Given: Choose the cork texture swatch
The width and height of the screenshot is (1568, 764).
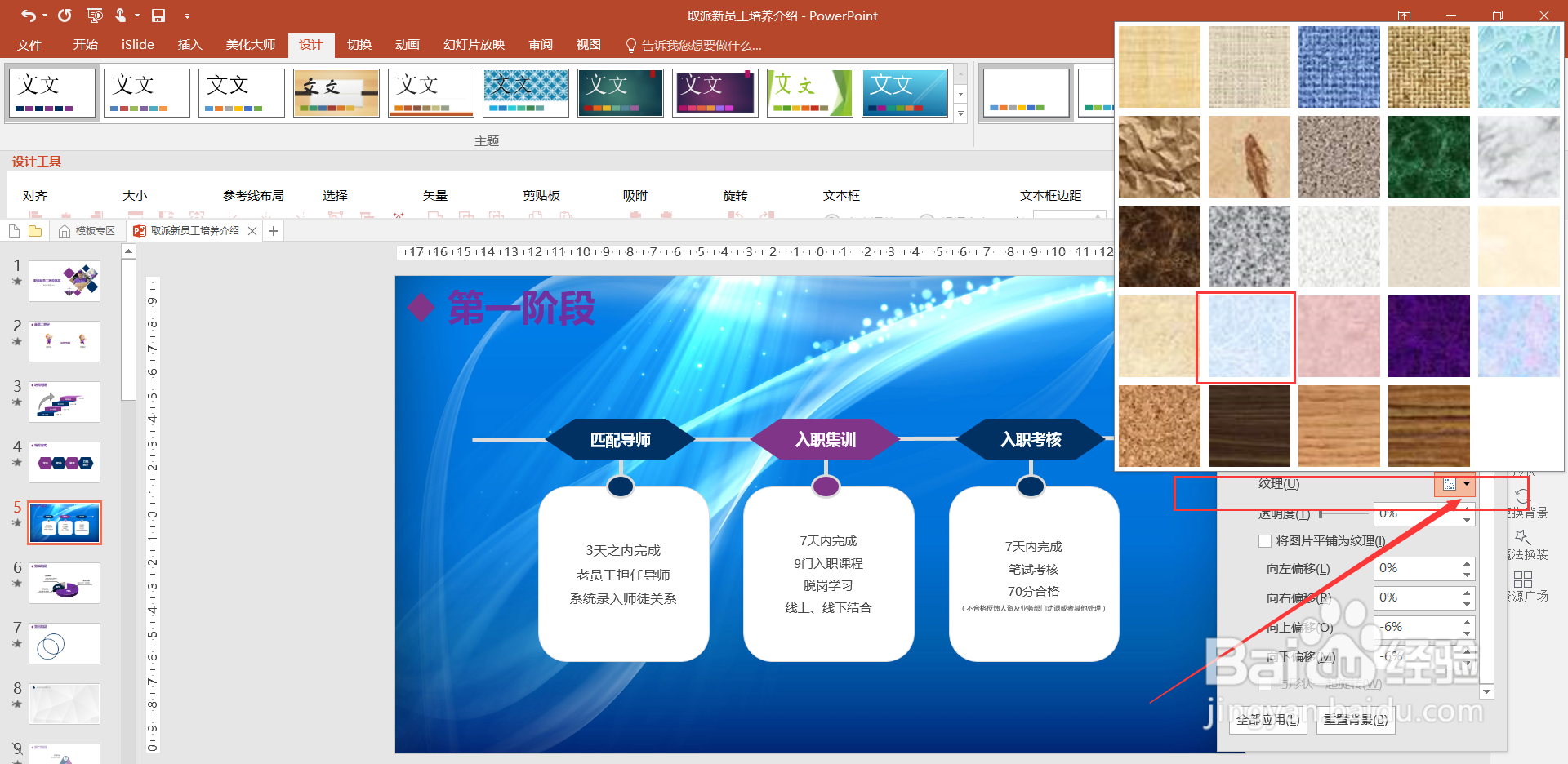Looking at the screenshot, I should (x=1160, y=426).
